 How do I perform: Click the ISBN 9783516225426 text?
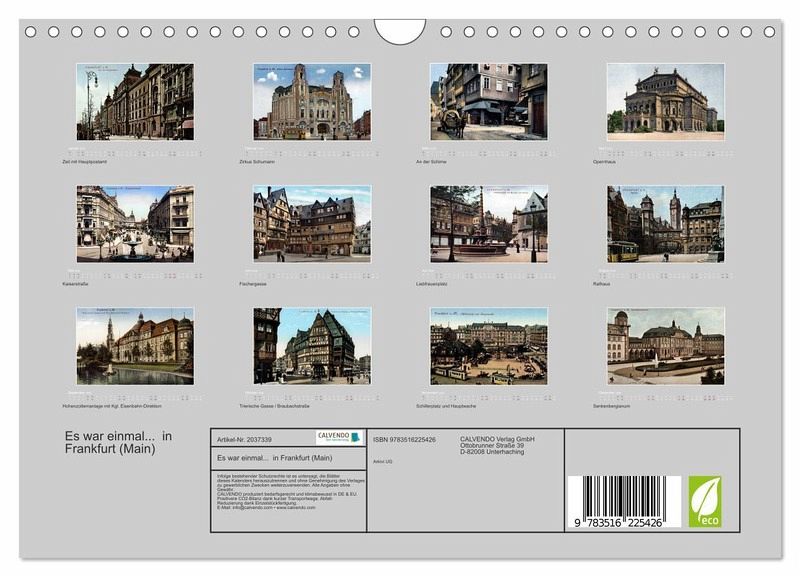pos(404,439)
